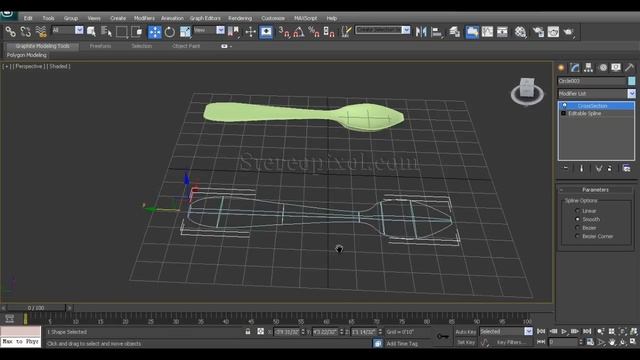640x360 pixels.
Task: Open the Selected key filter dropdown
Action: click(506, 331)
